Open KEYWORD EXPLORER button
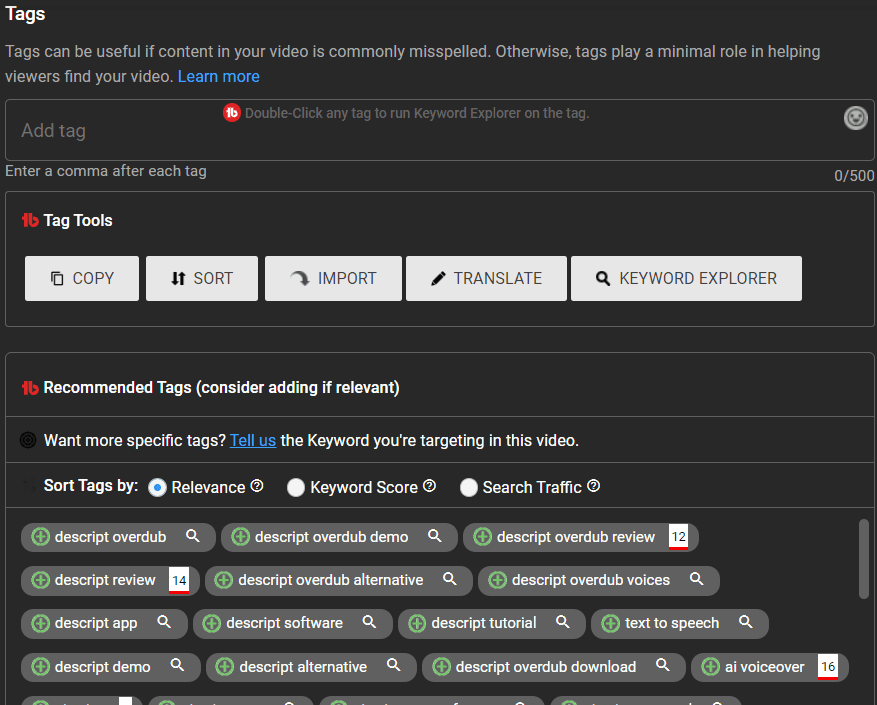Viewport: 877px width, 705px height. pyautogui.click(x=686, y=278)
